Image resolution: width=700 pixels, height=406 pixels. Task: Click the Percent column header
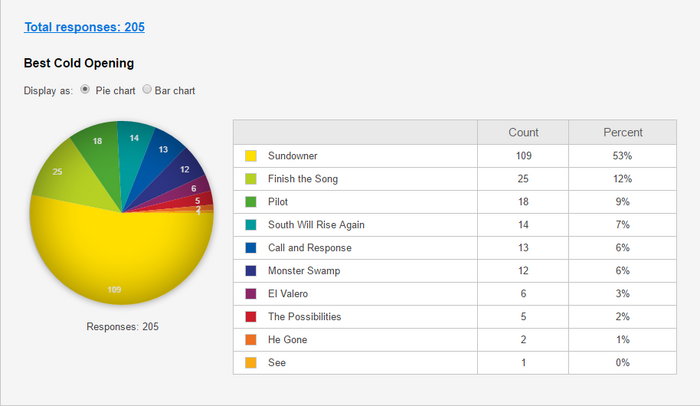click(623, 133)
